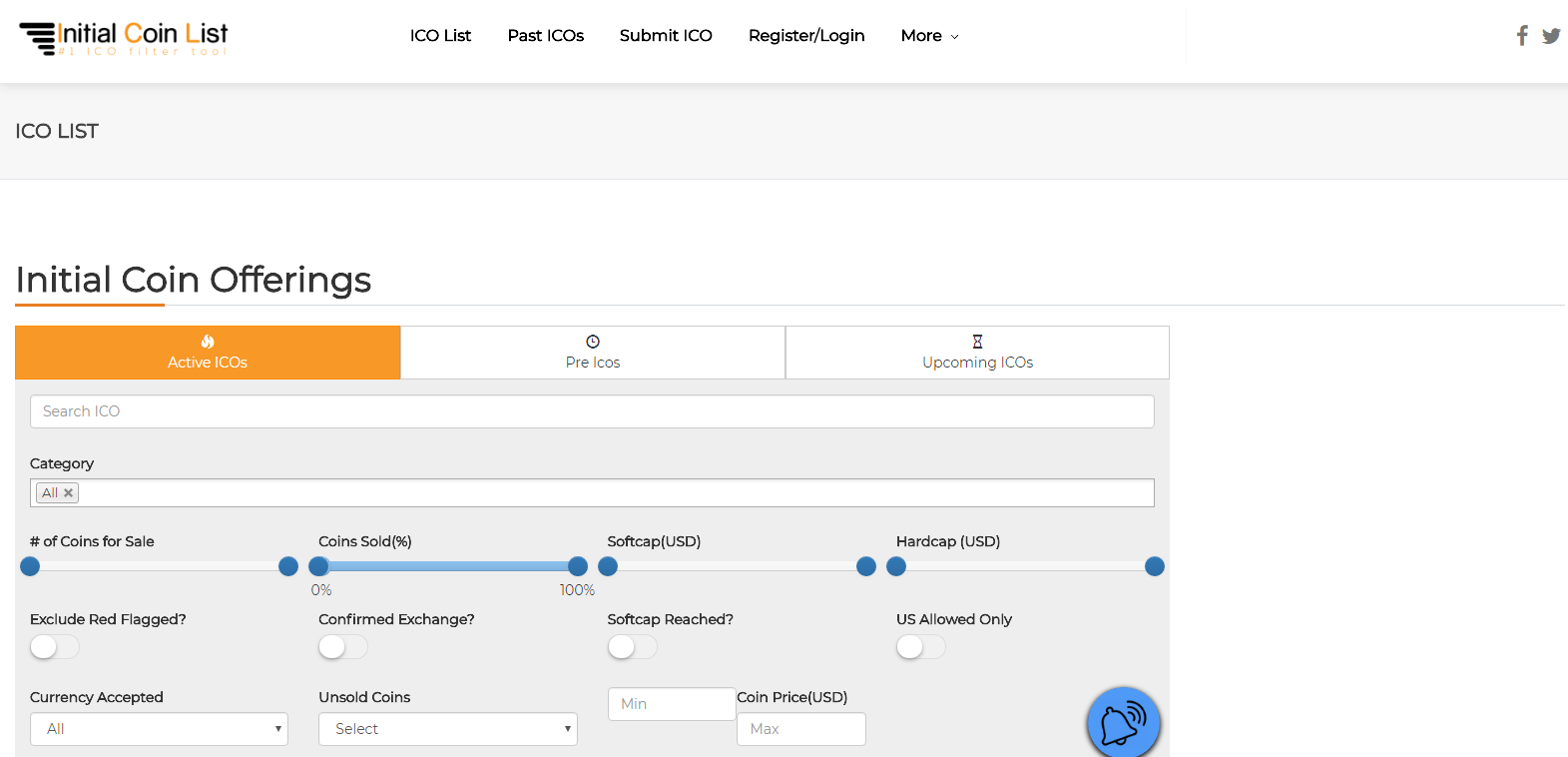Open the Twitter bird icon link
This screenshot has width=1568, height=757.
coord(1551,36)
